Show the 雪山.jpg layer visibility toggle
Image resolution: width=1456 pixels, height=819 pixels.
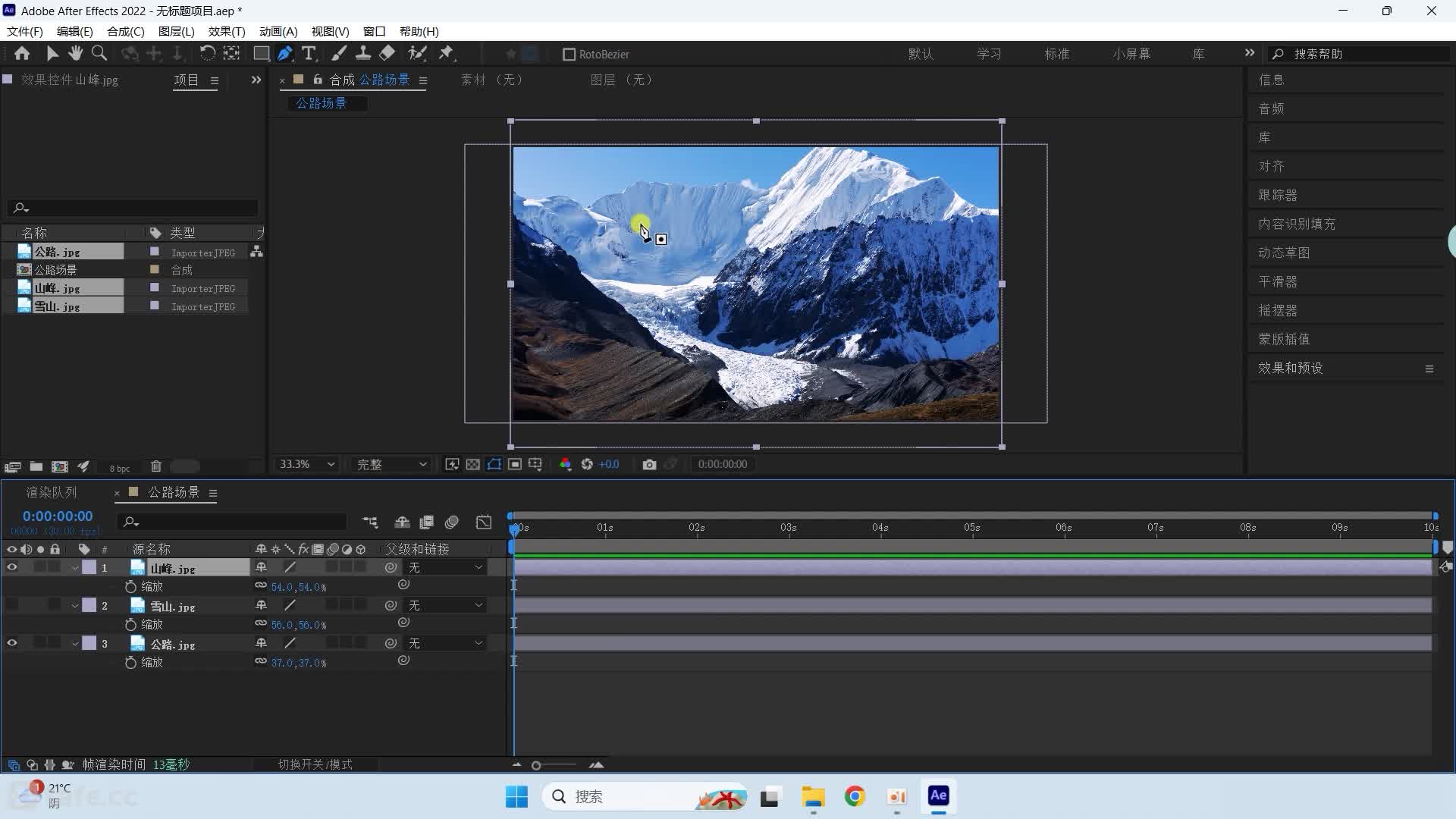point(12,605)
